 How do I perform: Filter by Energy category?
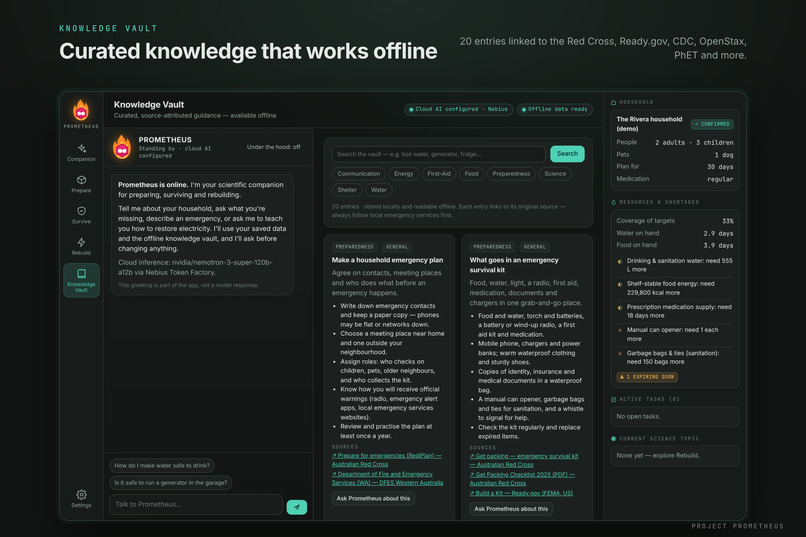click(404, 174)
